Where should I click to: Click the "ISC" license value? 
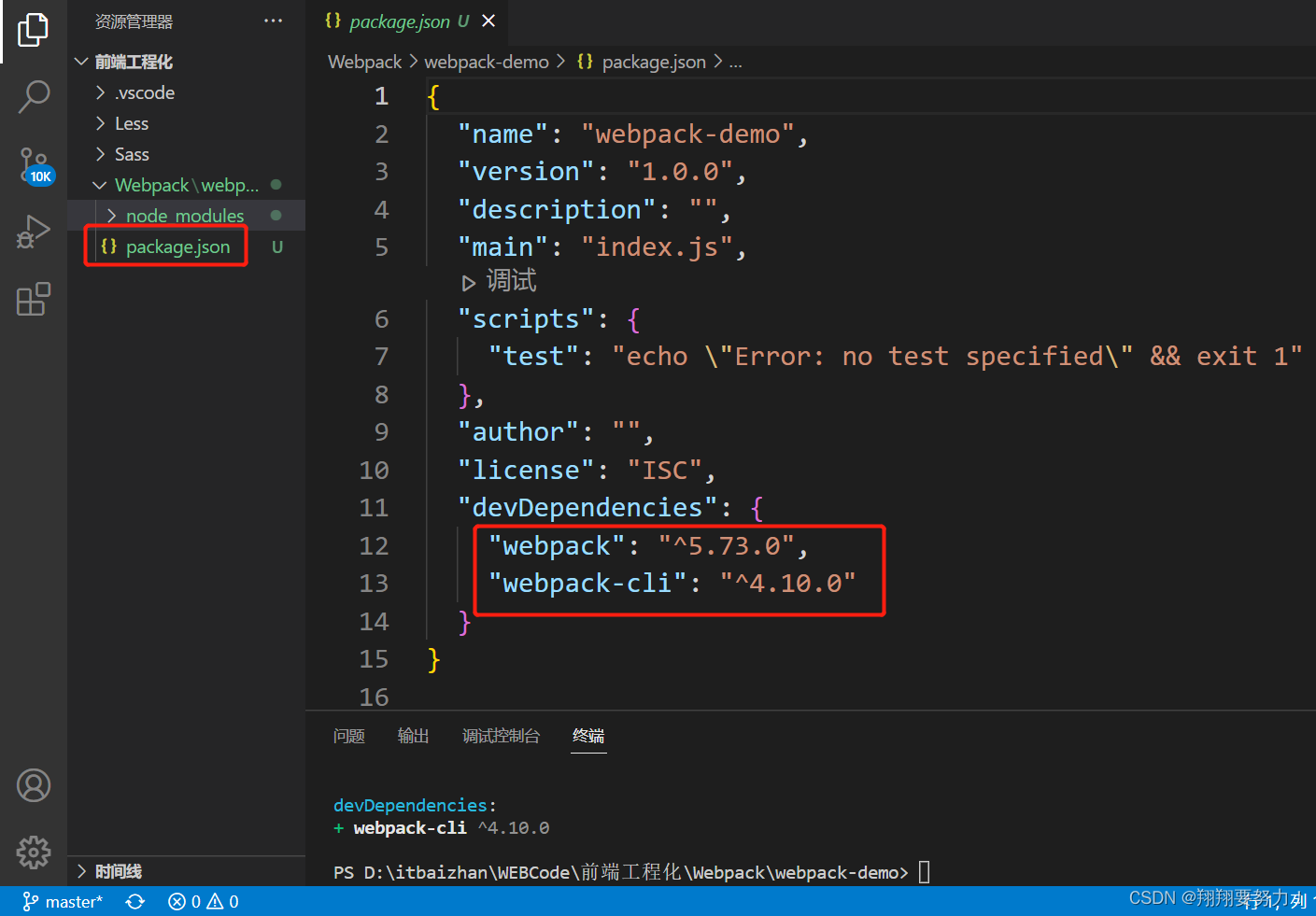point(664,471)
